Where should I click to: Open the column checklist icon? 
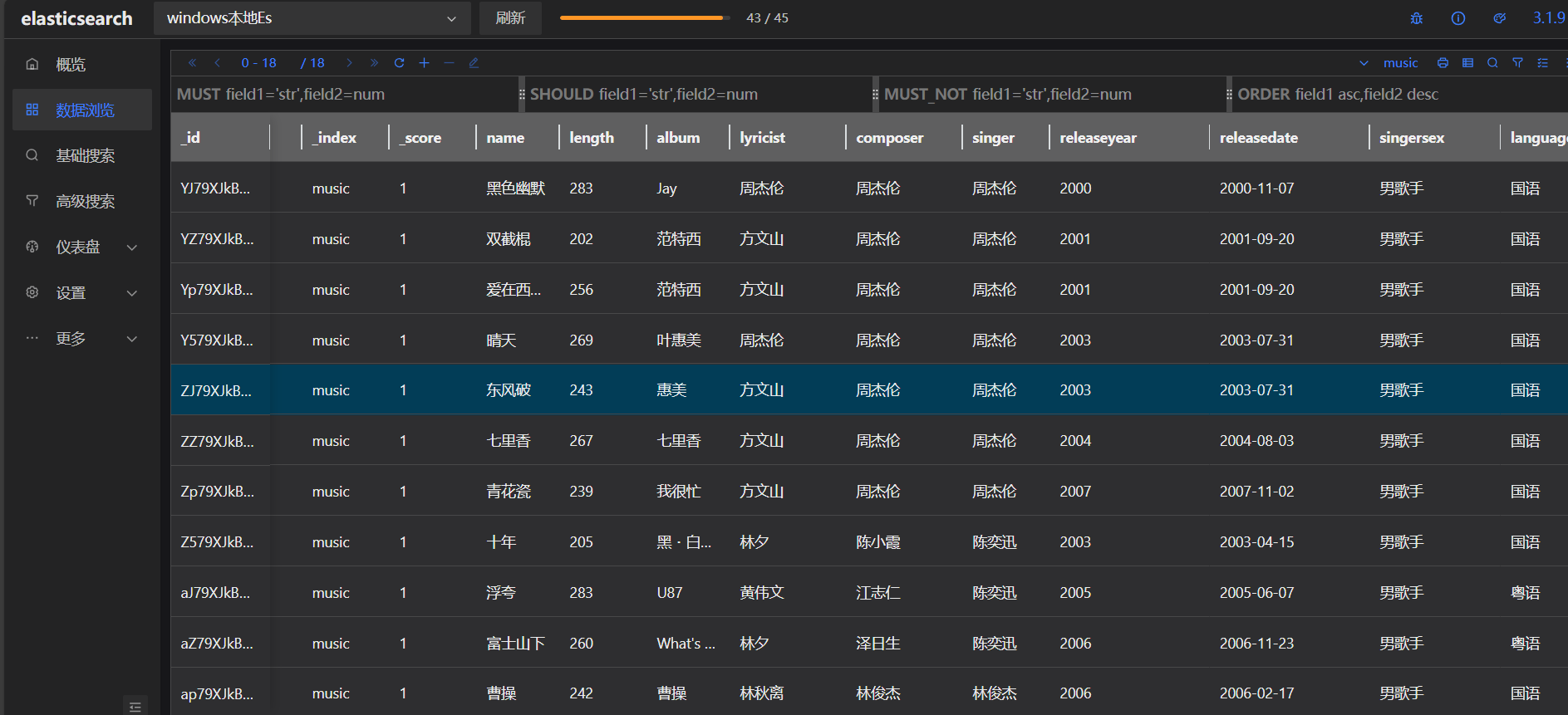click(x=1542, y=63)
